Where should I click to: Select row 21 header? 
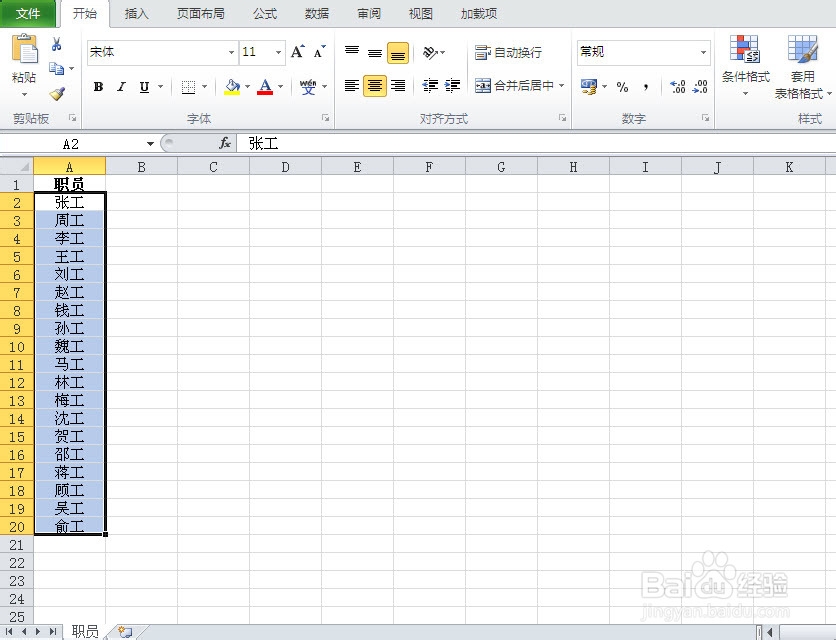pos(17,545)
